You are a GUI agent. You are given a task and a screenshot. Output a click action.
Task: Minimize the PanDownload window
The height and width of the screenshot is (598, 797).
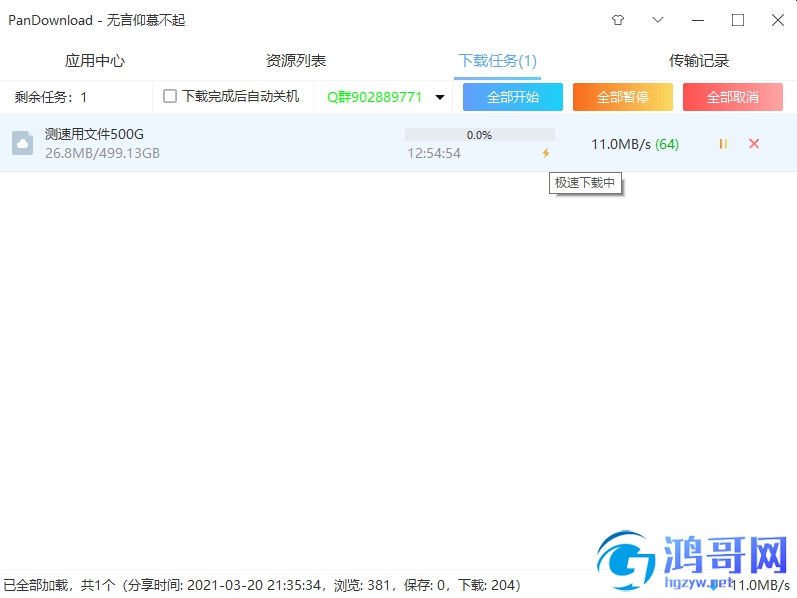698,20
